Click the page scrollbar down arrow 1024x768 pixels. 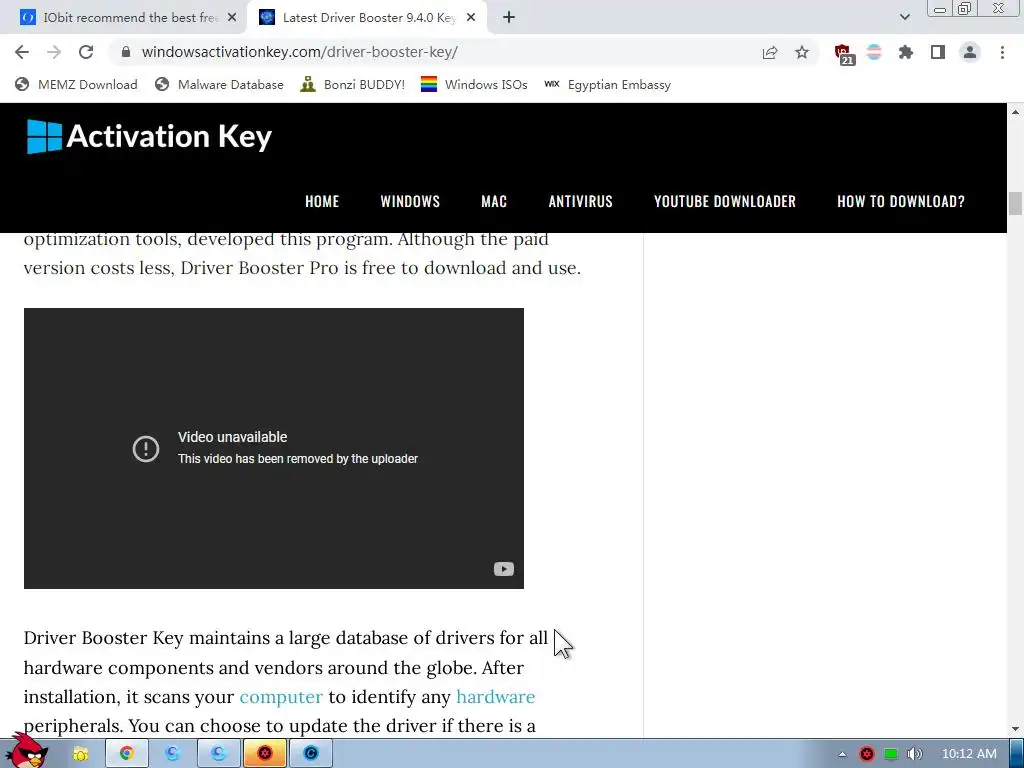[1016, 729]
